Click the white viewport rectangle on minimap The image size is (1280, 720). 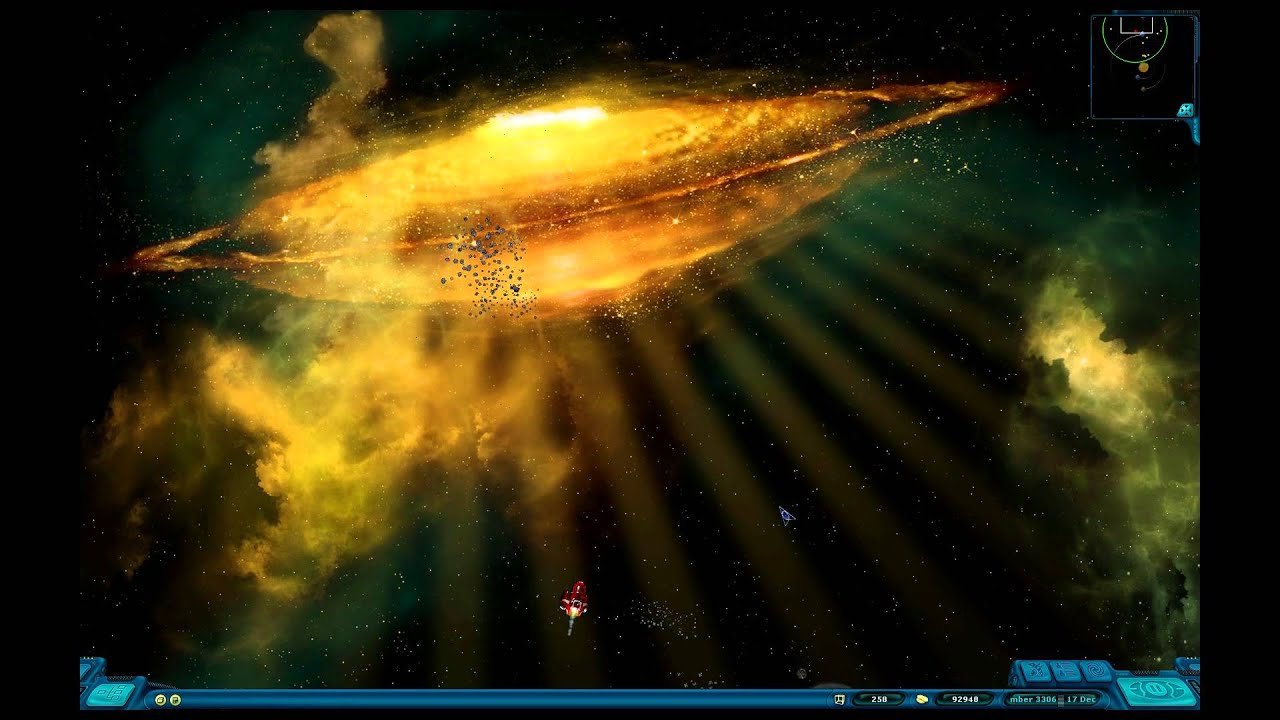(x=1135, y=25)
